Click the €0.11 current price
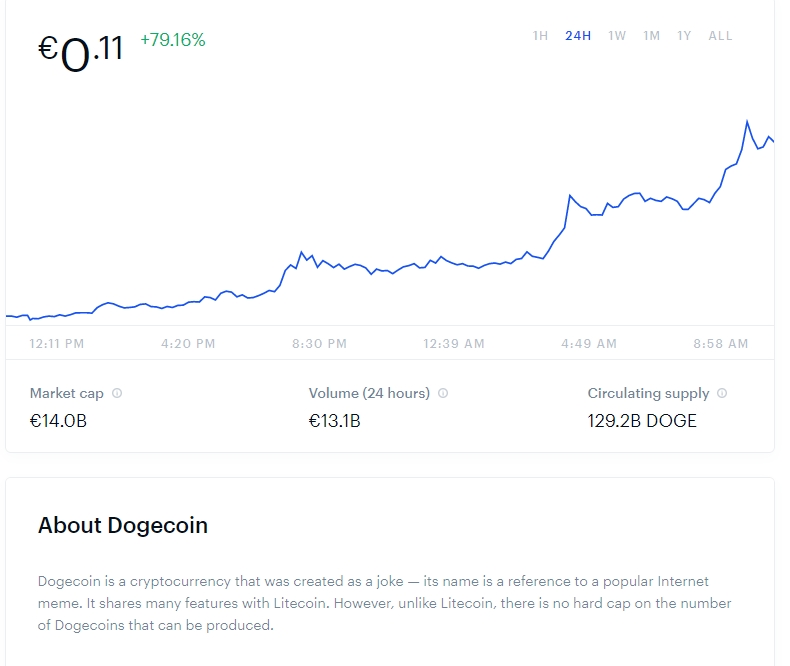The image size is (790, 666). point(81,50)
